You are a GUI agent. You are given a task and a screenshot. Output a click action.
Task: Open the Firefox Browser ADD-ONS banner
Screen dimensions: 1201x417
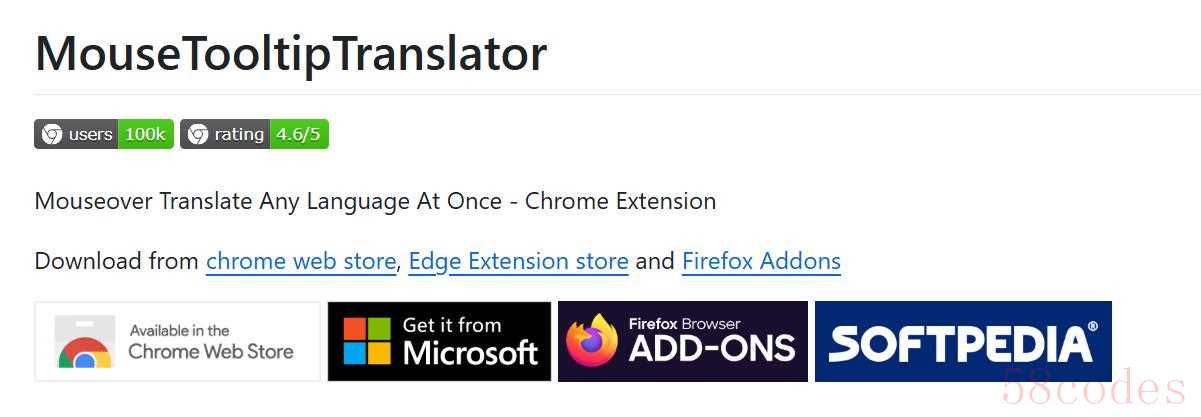coord(683,342)
